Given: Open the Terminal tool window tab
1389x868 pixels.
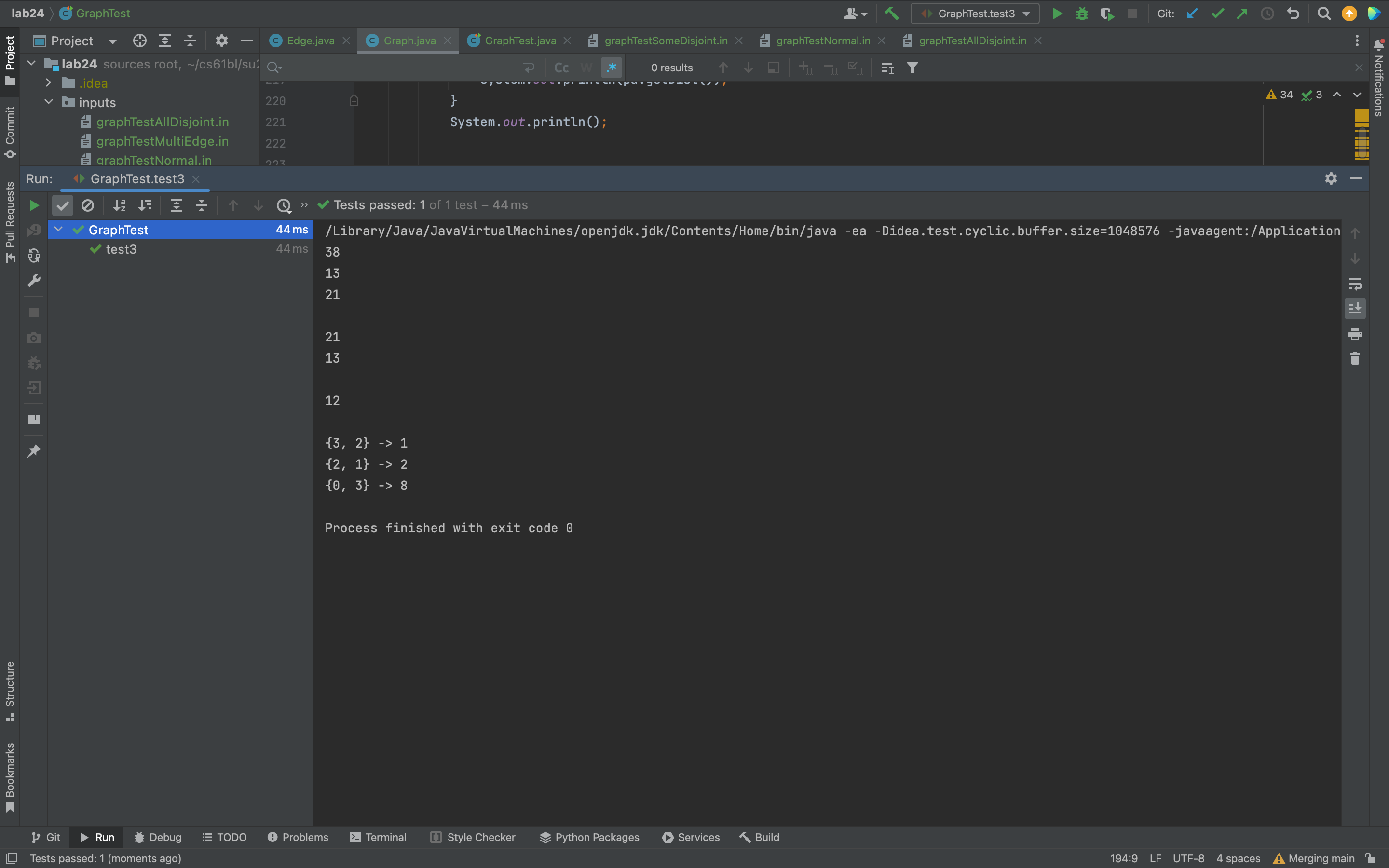Looking at the screenshot, I should tap(378, 837).
